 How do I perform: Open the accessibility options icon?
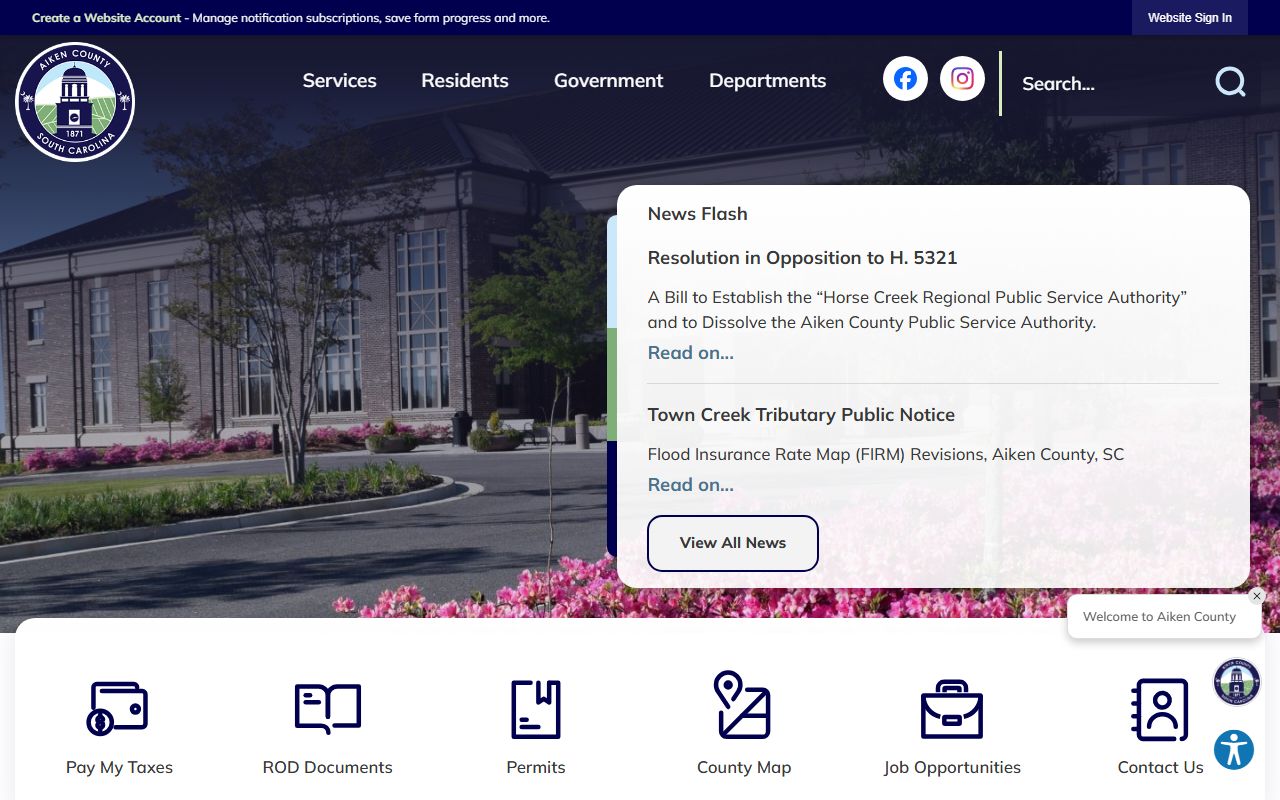point(1234,749)
